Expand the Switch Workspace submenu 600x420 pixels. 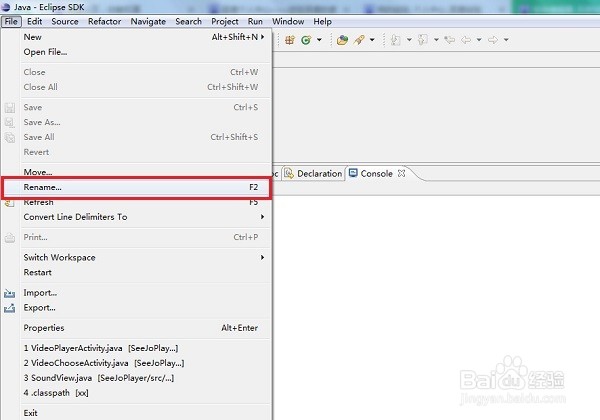pos(262,257)
